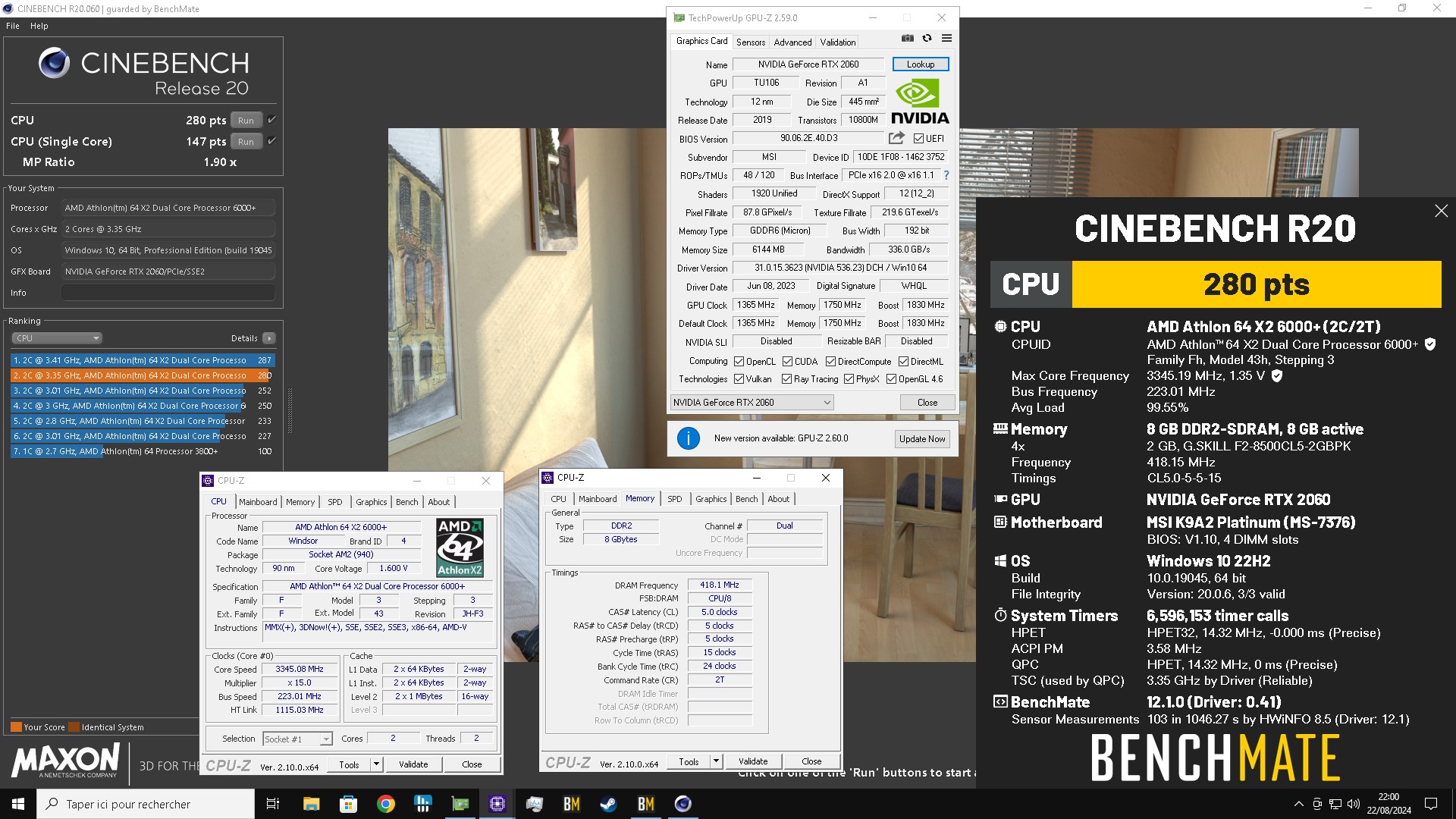The image size is (1456, 819).
Task: Click the Close button in GPU-Z
Action: 927,403
